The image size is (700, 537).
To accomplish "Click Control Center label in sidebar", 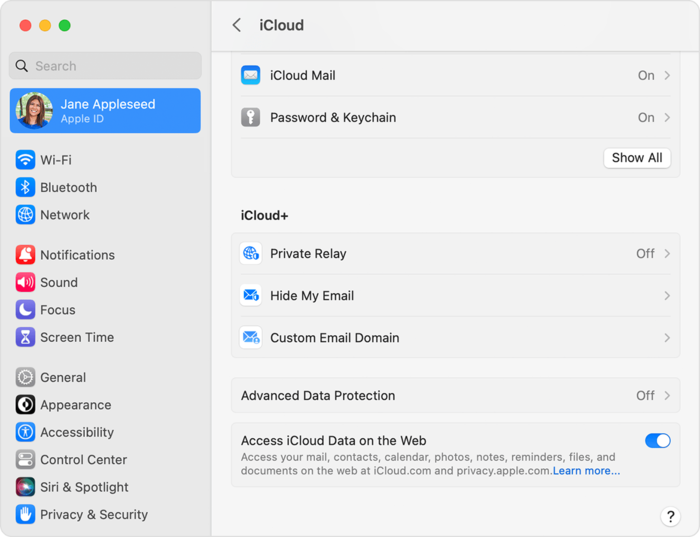I will point(83,460).
